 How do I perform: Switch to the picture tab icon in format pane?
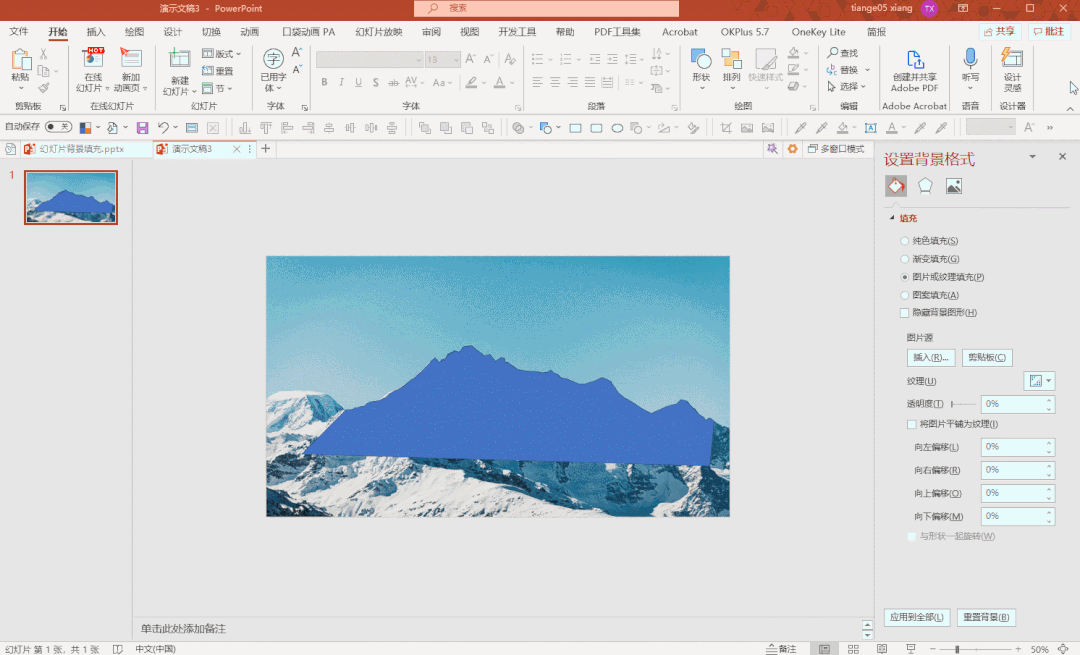coord(954,186)
